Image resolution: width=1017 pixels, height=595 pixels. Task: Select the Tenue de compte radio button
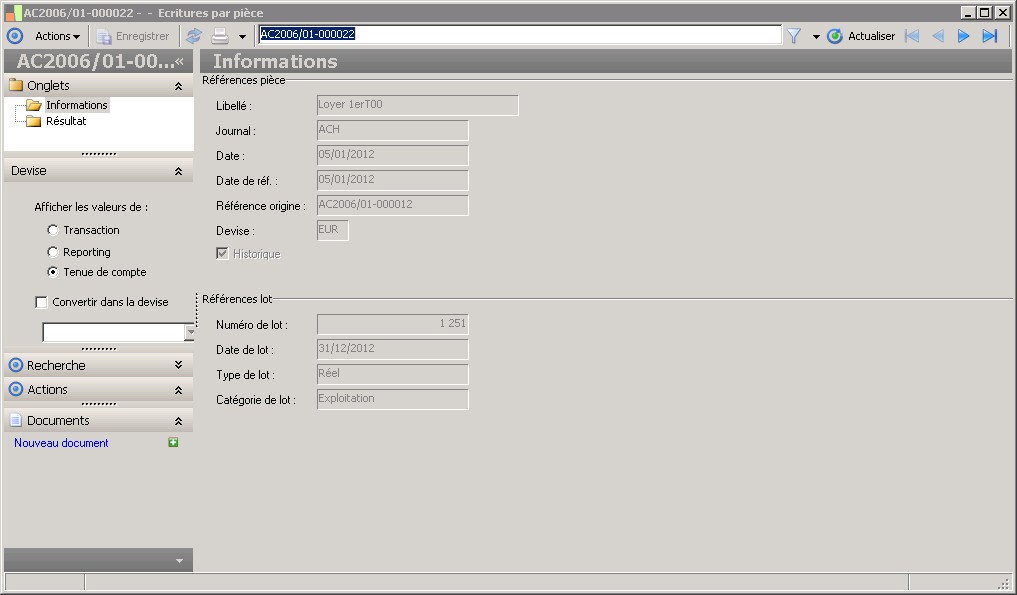(53, 272)
